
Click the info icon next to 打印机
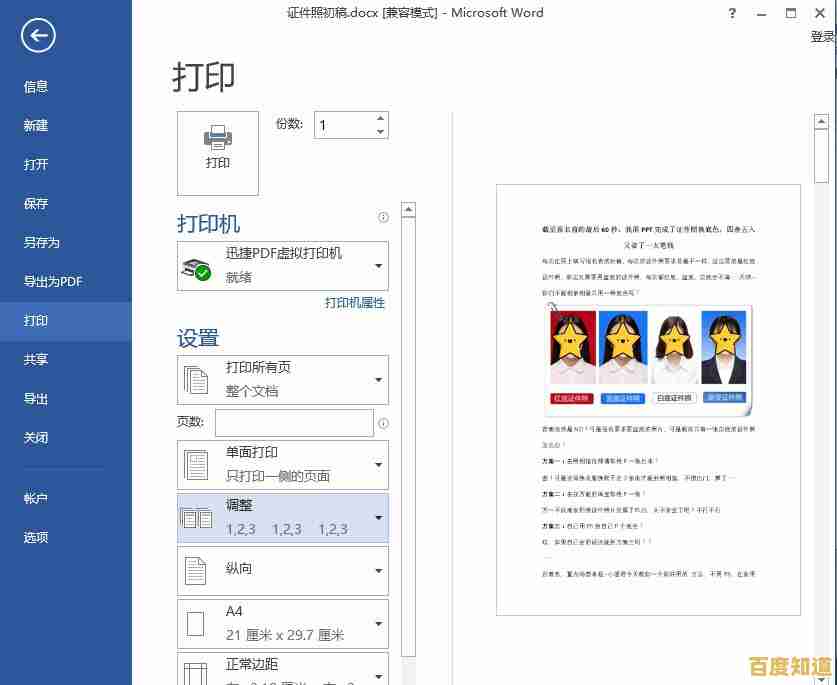click(x=385, y=217)
